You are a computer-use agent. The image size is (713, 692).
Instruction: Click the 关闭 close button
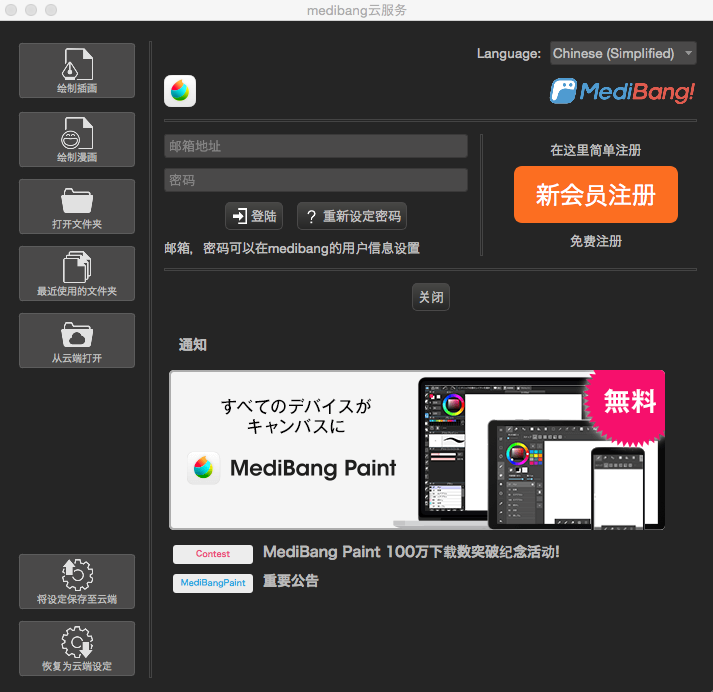(x=431, y=297)
